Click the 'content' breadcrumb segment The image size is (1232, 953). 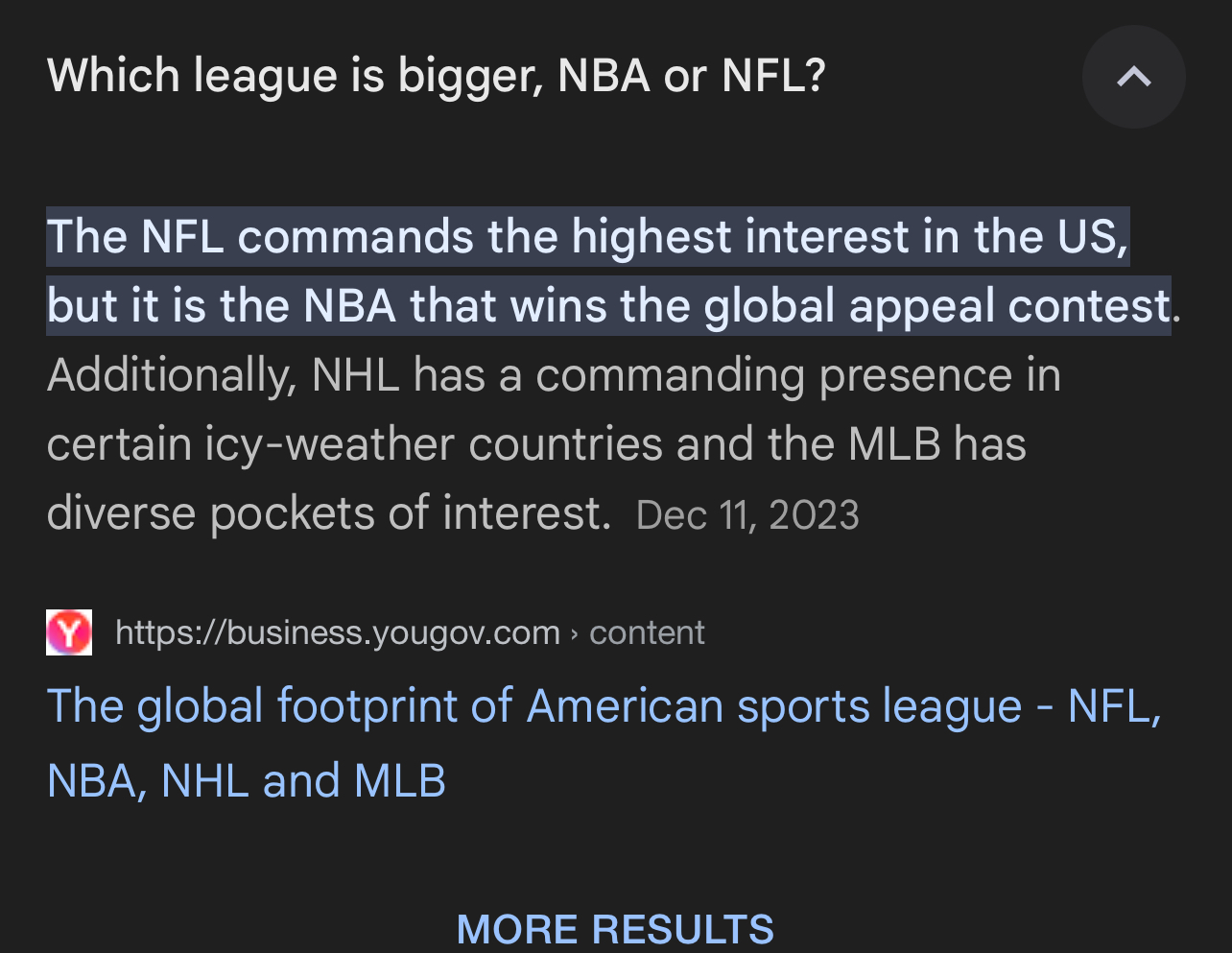[647, 632]
